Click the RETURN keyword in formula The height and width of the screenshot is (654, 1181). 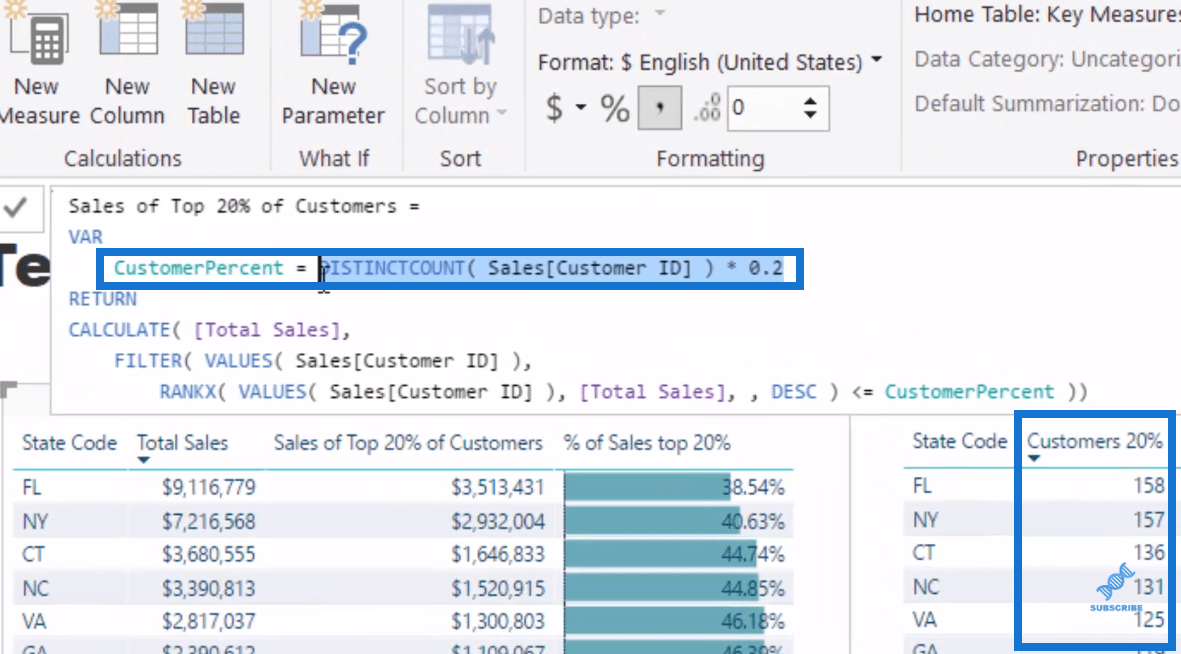(102, 299)
